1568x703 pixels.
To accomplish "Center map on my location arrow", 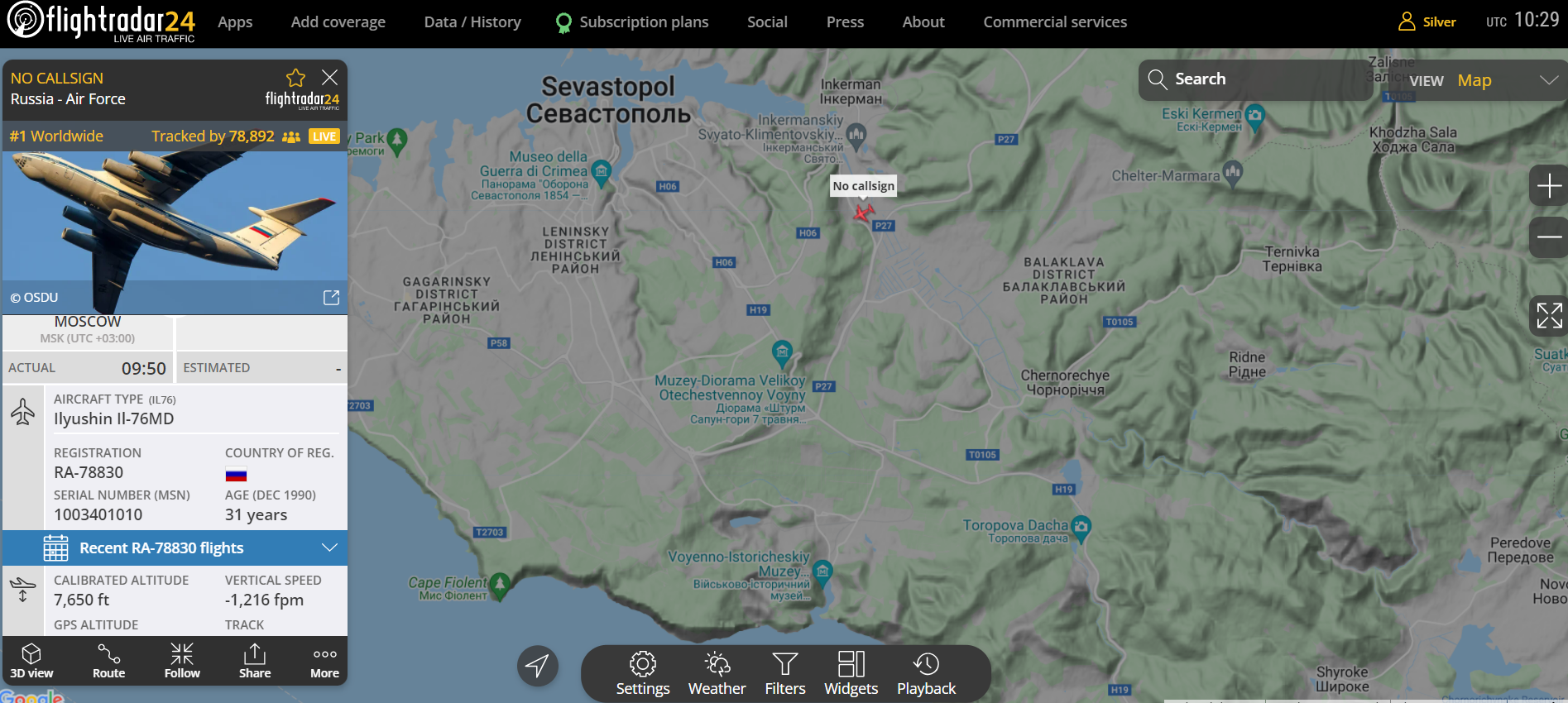I will (x=538, y=666).
